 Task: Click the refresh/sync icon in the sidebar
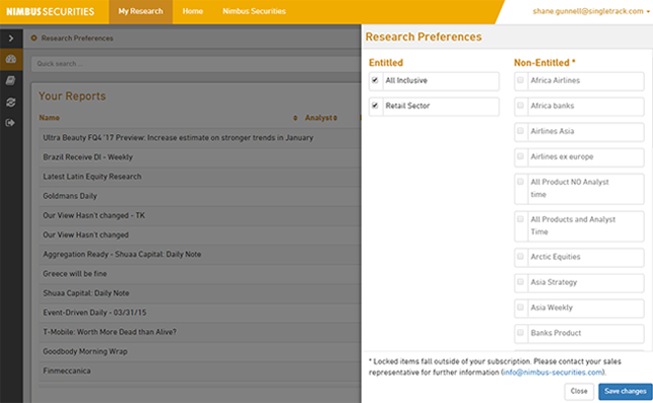[10, 101]
